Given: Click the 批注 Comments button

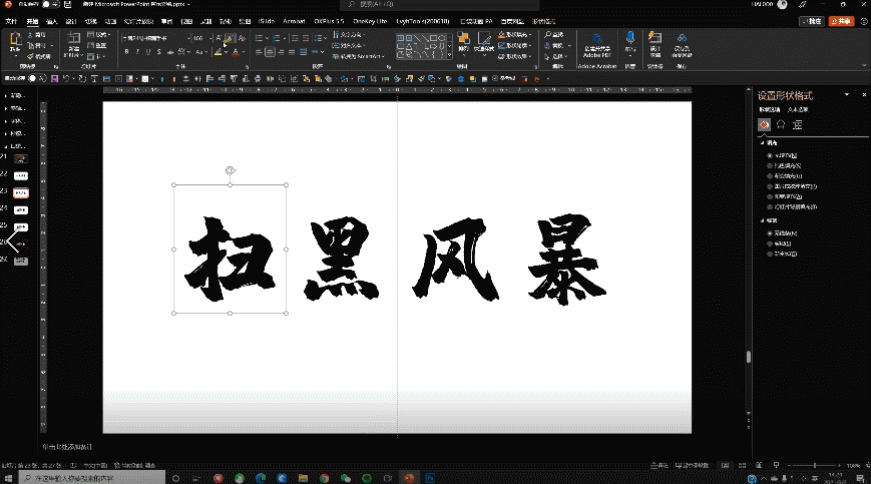Looking at the screenshot, I should 812,21.
